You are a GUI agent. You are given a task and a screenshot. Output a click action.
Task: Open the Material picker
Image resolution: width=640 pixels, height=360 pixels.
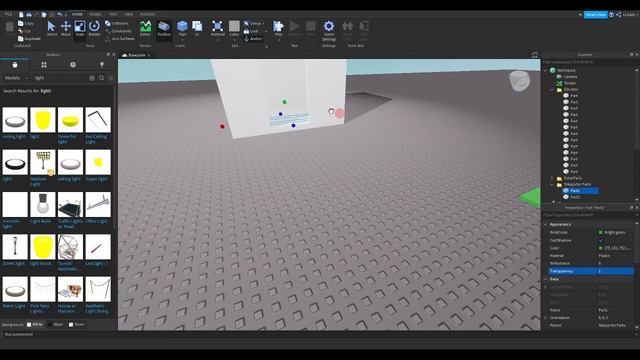point(218,29)
